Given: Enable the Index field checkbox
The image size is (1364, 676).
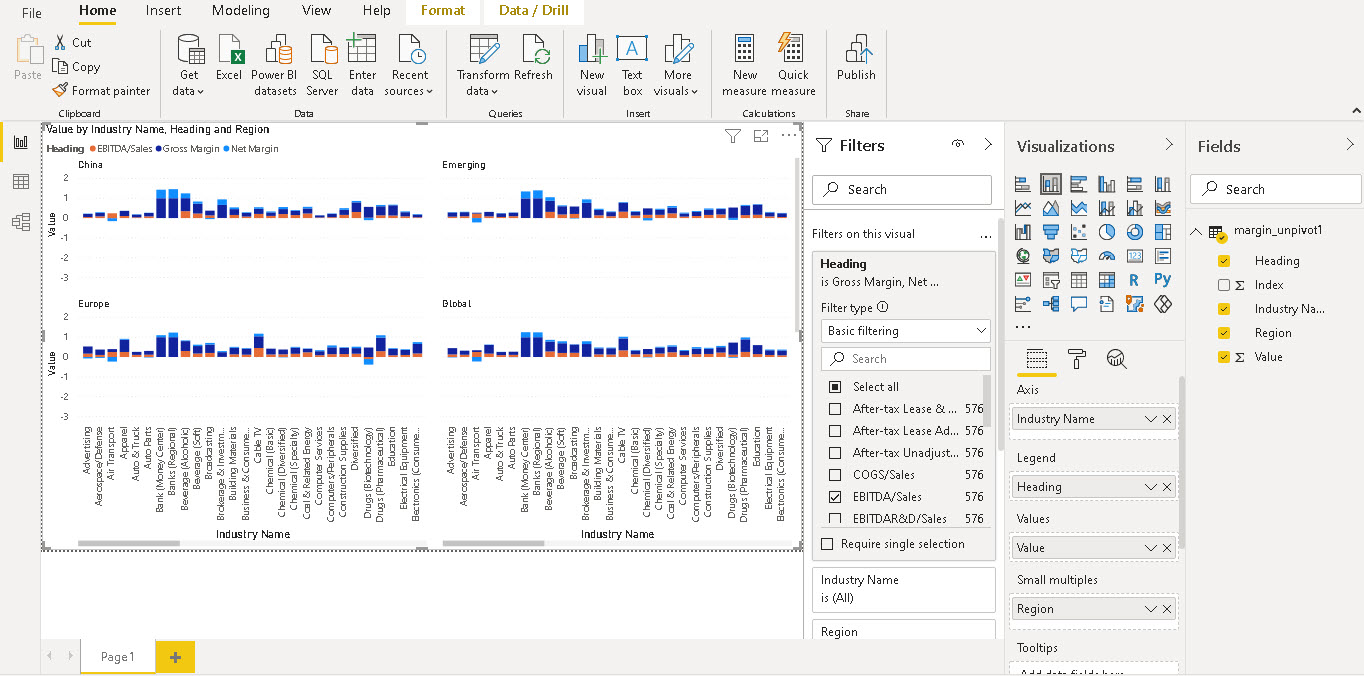Looking at the screenshot, I should (1222, 285).
